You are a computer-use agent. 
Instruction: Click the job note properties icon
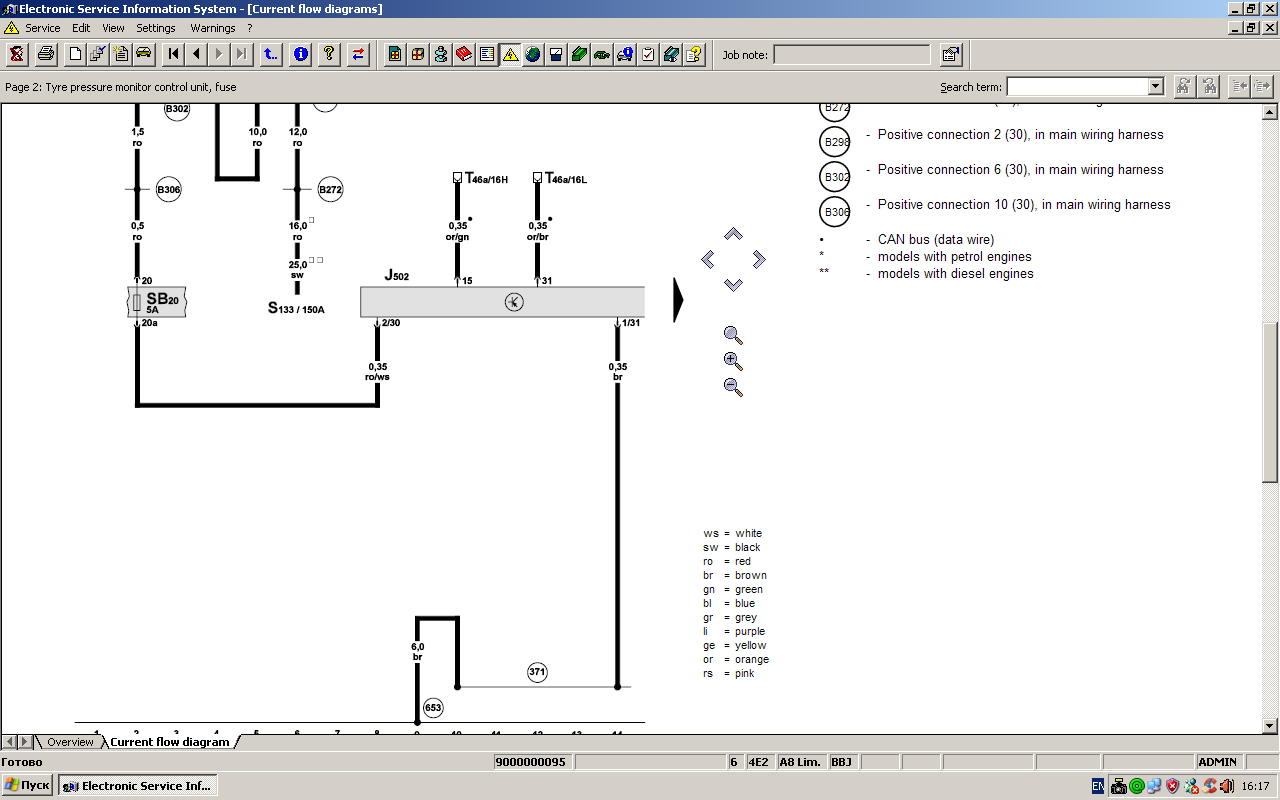[x=950, y=54]
